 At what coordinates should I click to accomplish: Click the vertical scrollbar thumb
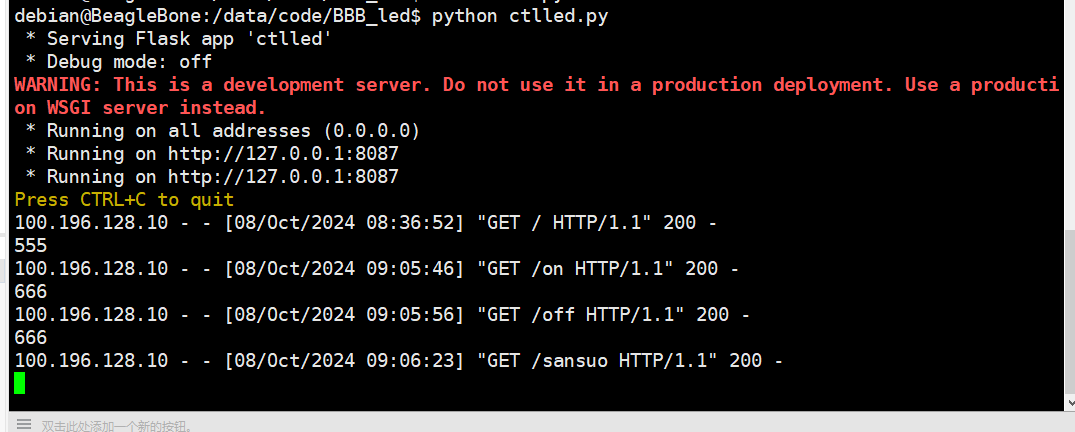point(1070,312)
